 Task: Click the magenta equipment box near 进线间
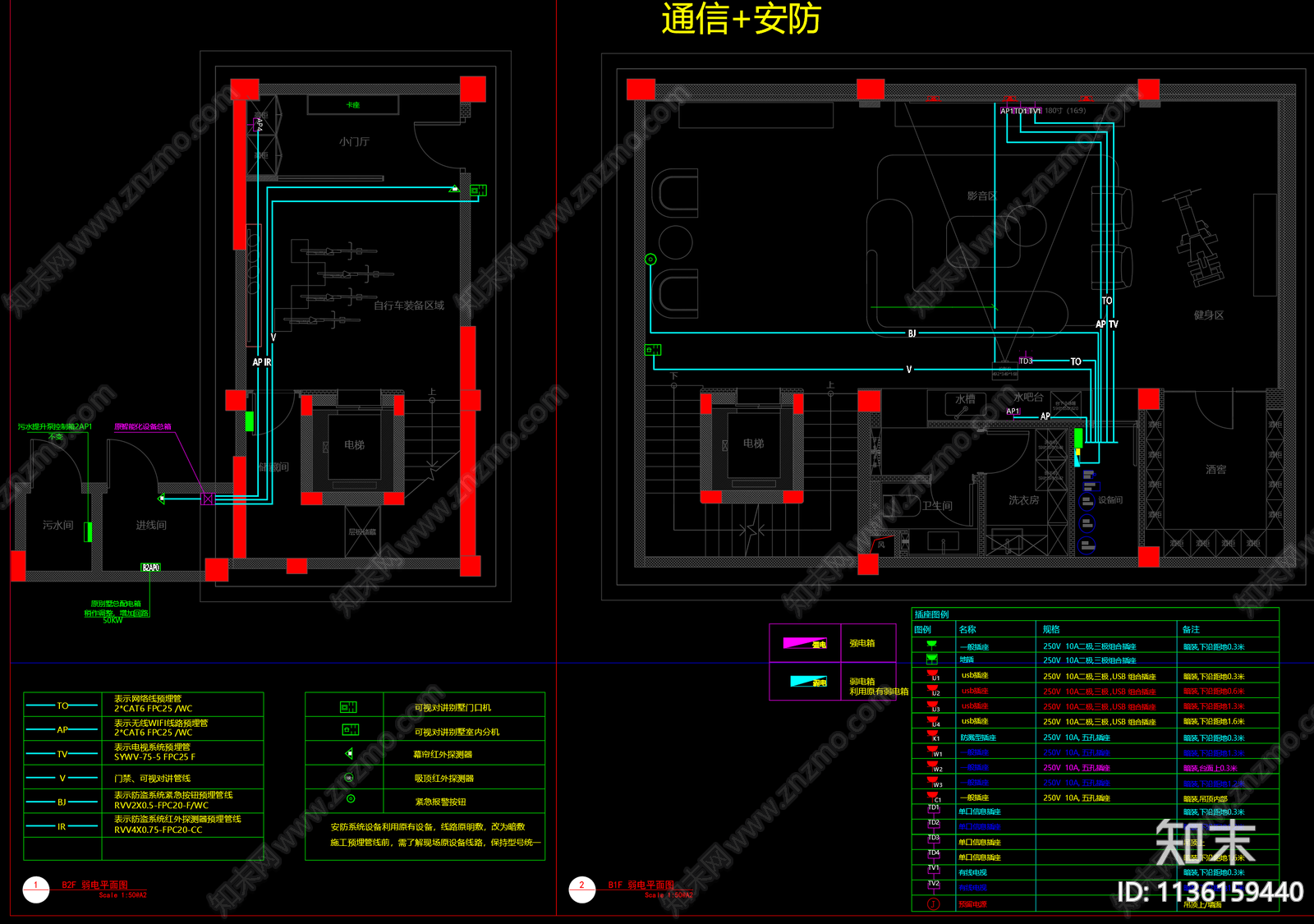[x=207, y=499]
